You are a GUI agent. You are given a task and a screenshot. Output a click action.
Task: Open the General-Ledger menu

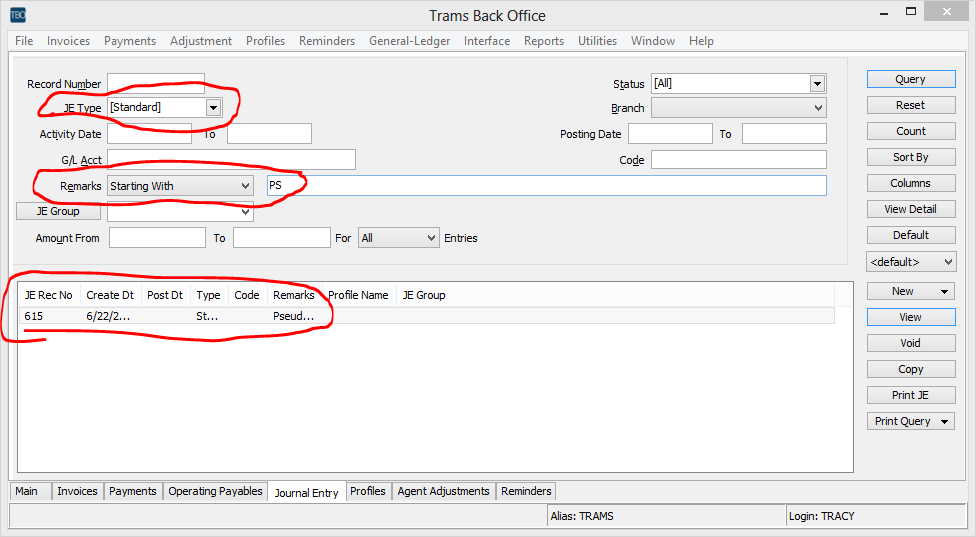point(409,41)
